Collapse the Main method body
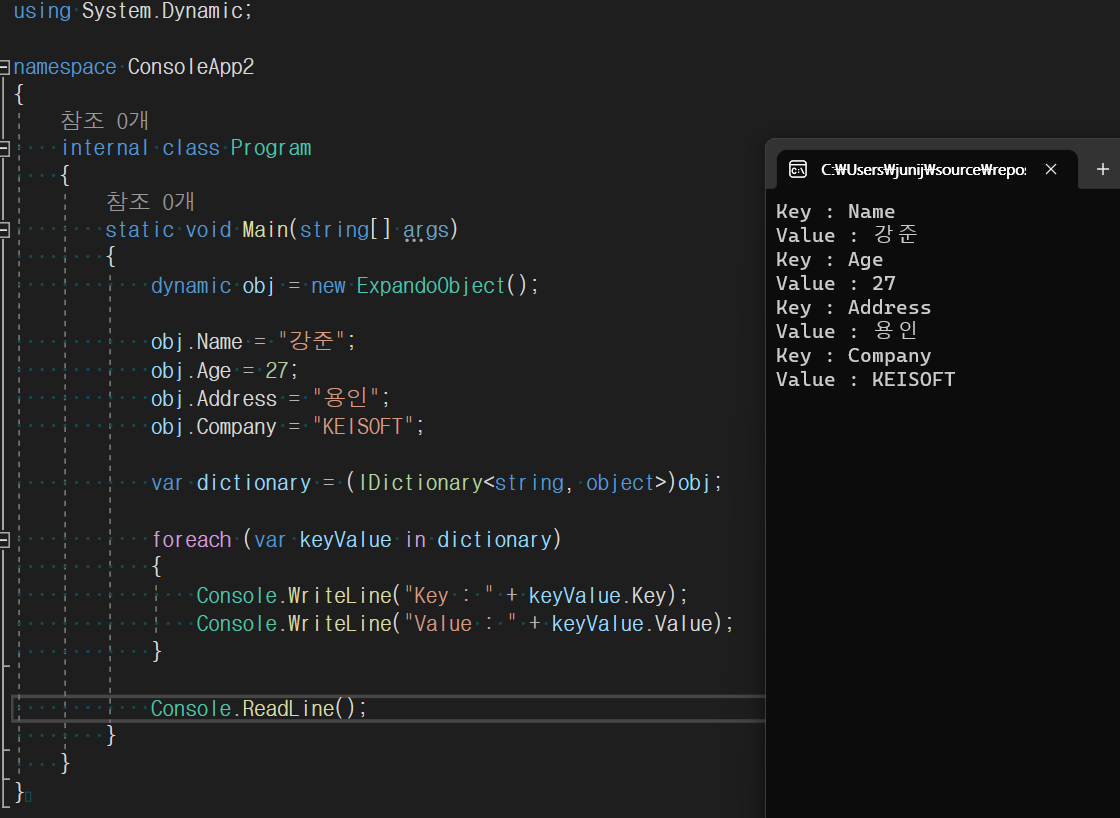 [x=5, y=229]
